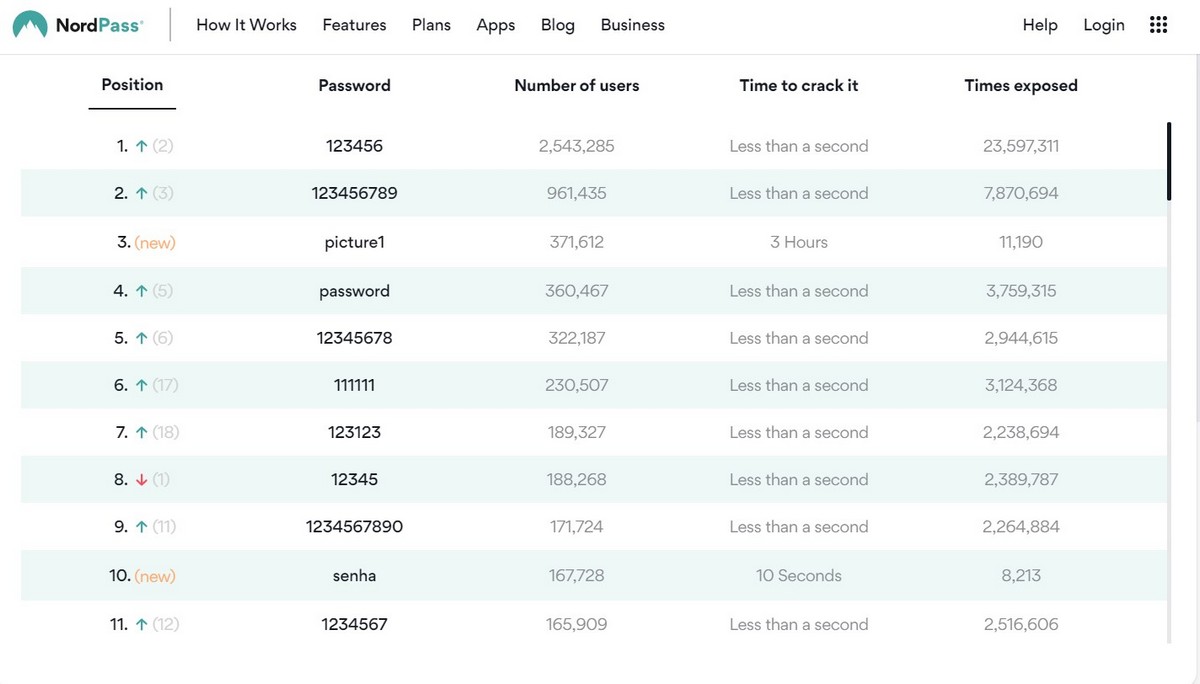Sort by the Position column header

(x=132, y=85)
